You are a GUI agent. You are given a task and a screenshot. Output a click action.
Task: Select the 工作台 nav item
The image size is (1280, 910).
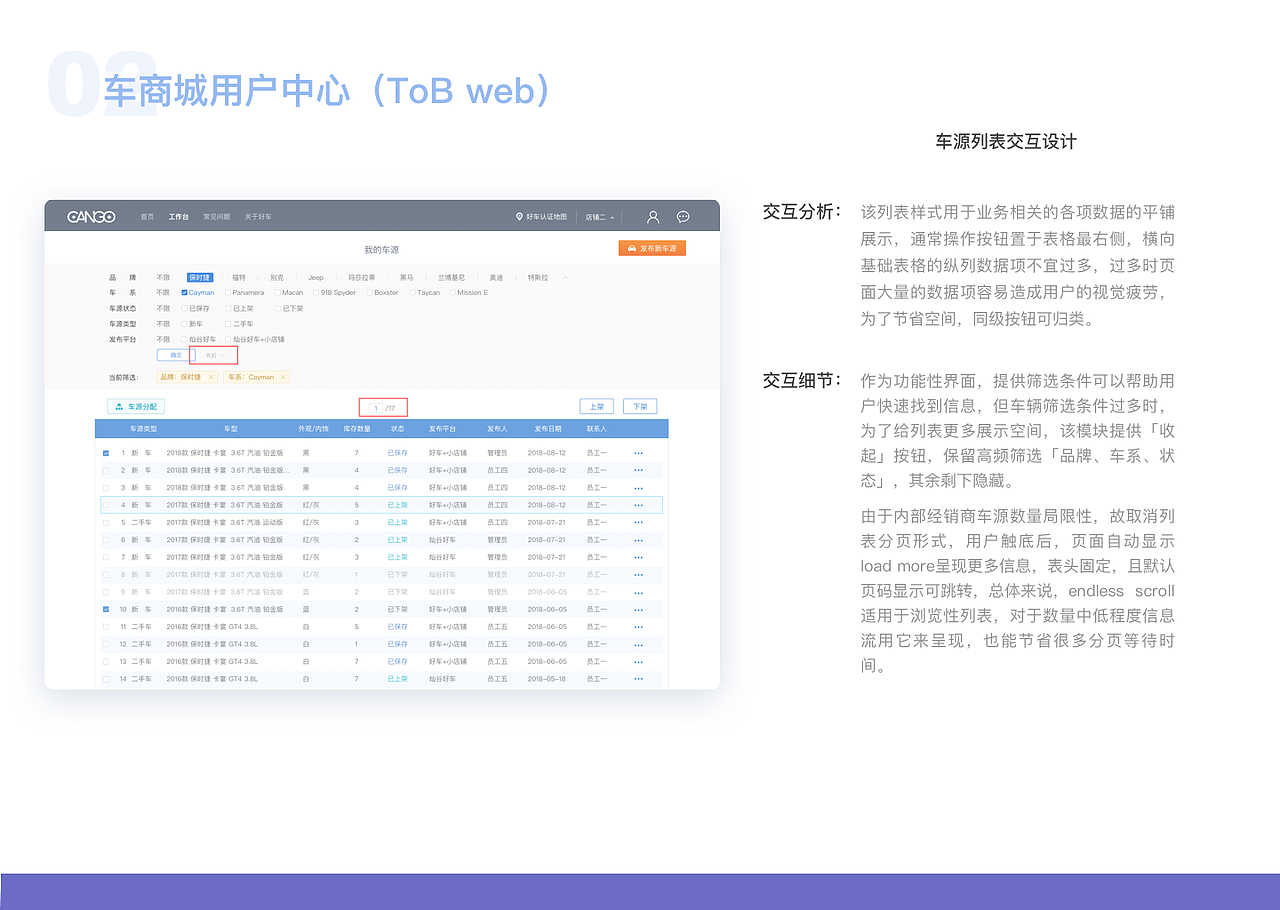pos(178,217)
